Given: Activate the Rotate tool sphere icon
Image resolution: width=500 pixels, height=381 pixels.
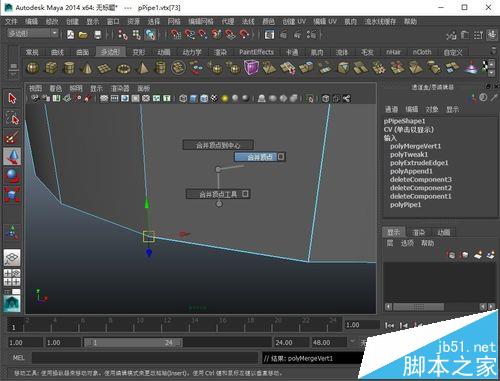Looking at the screenshot, I should pyautogui.click(x=12, y=176).
